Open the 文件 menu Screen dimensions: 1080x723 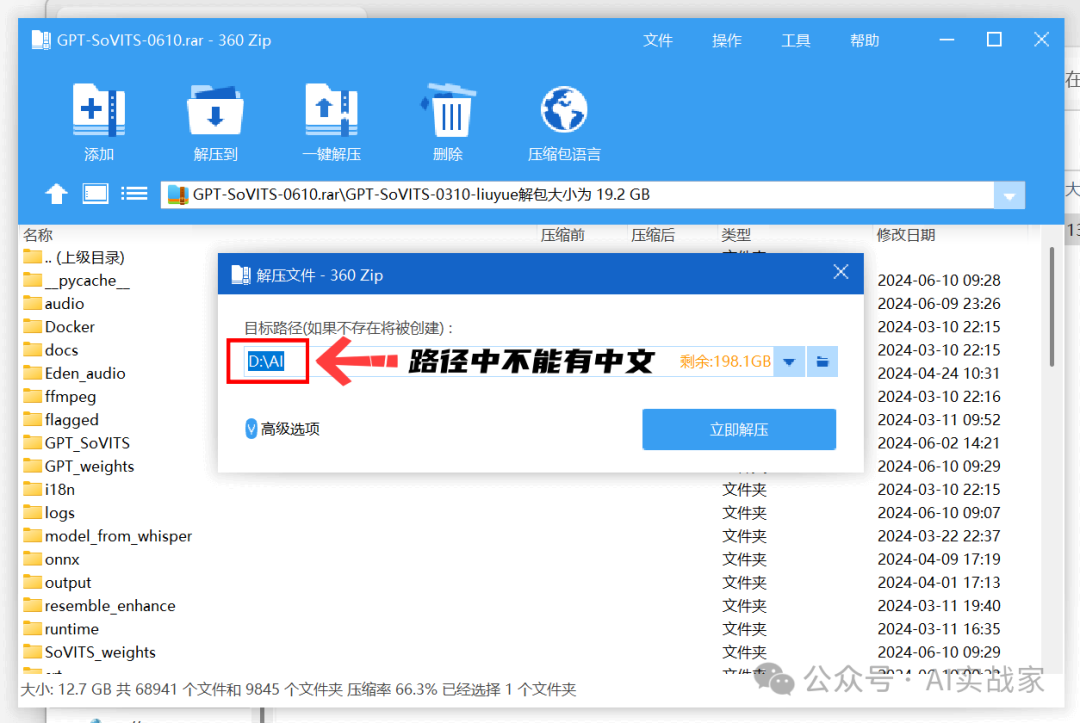click(657, 41)
